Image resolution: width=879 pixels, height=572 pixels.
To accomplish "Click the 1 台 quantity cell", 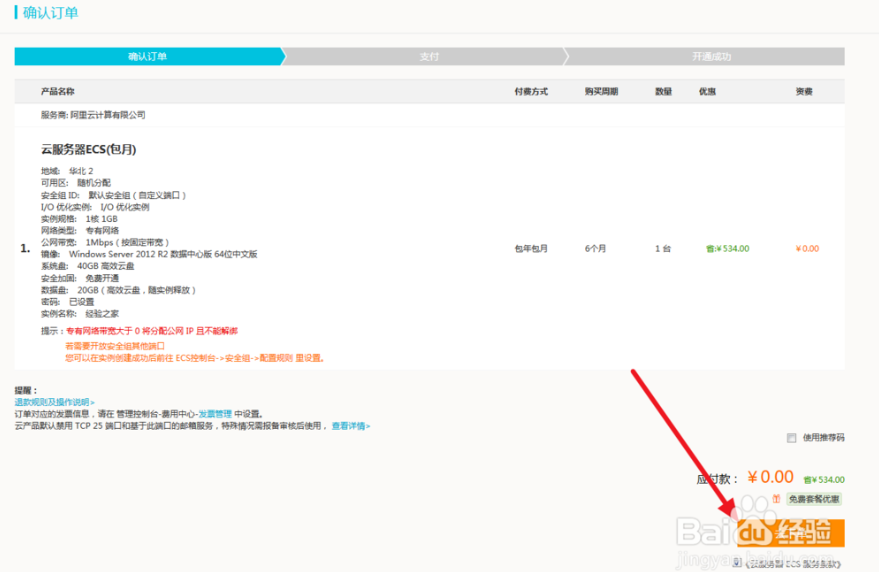I will coord(663,248).
